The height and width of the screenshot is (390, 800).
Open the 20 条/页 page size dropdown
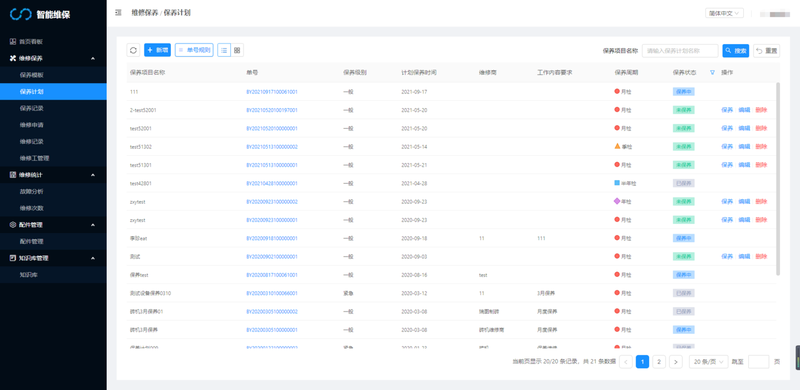[709, 362]
